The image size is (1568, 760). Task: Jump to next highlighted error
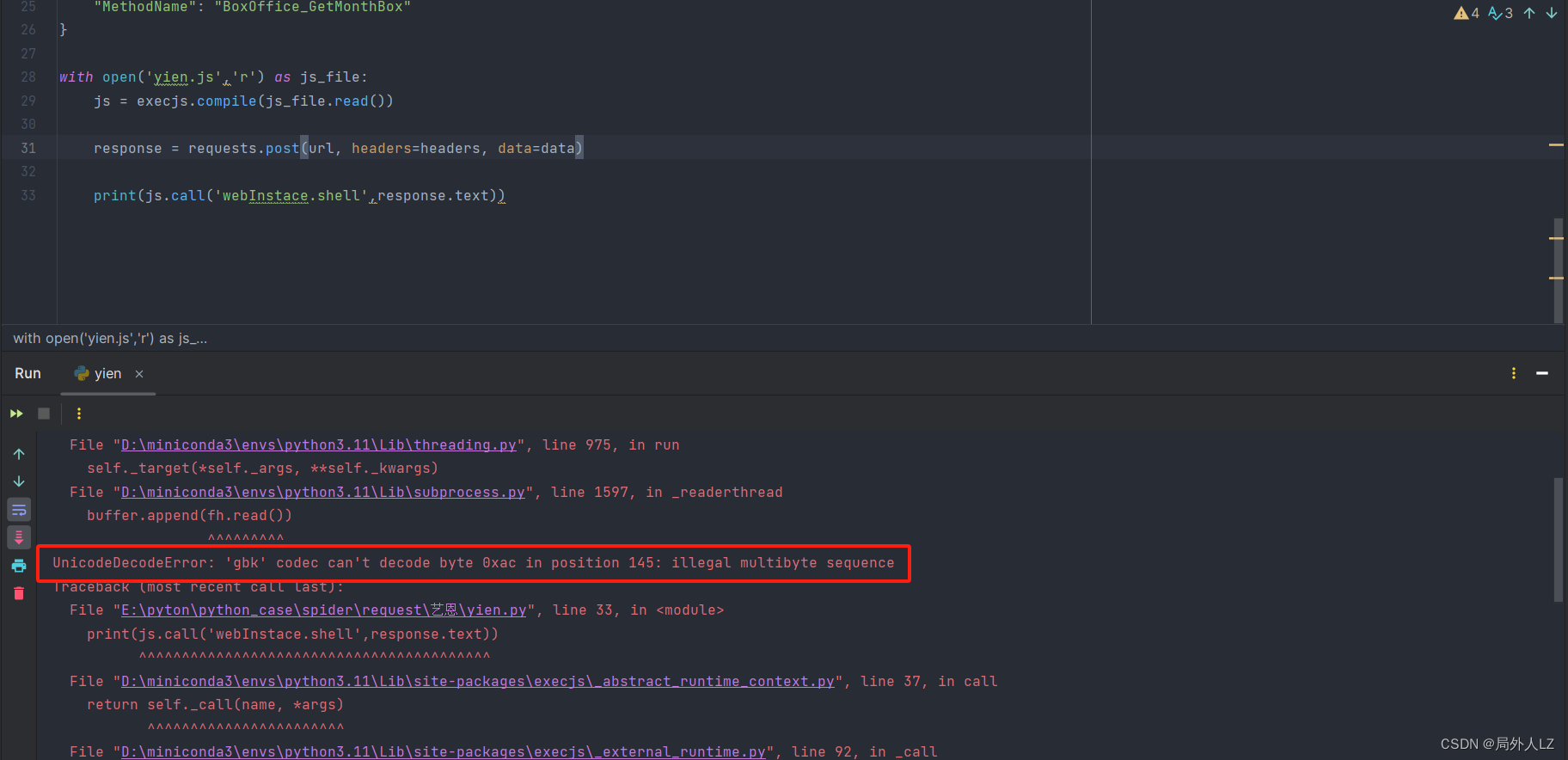(x=1552, y=13)
